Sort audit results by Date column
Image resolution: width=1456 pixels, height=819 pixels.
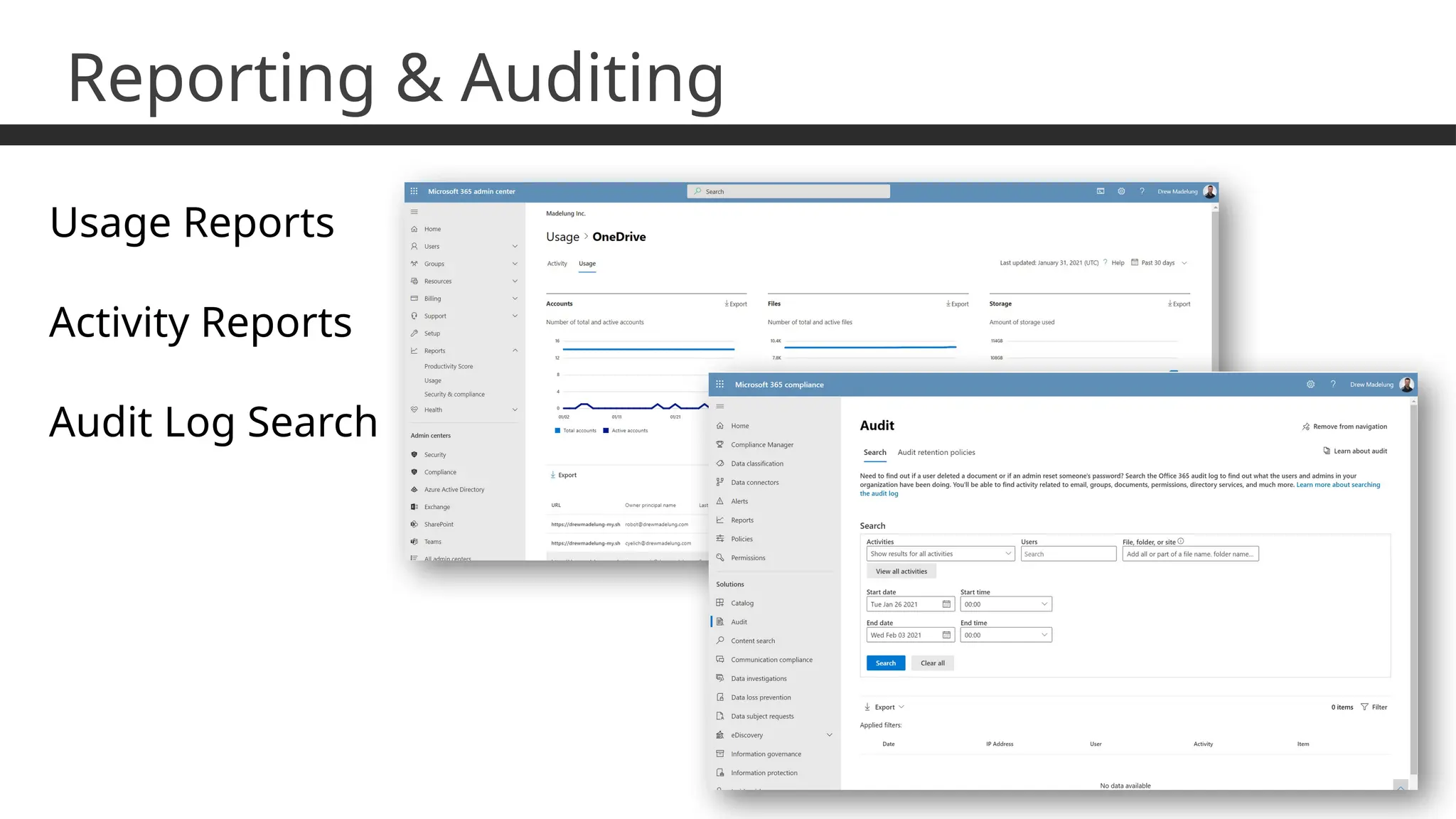[x=889, y=744]
